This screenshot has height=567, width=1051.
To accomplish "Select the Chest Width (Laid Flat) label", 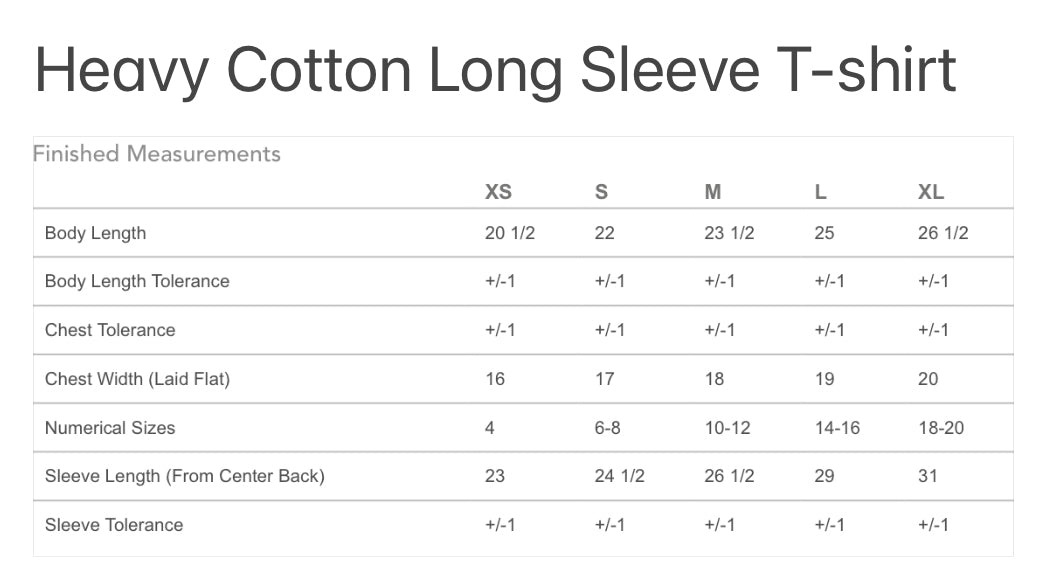I will coord(137,379).
